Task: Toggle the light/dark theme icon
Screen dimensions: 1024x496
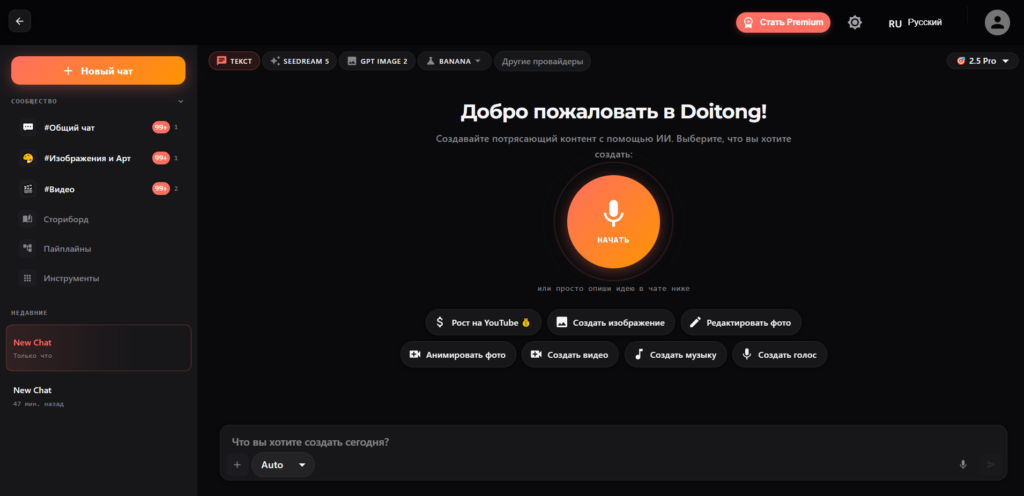Action: 855,22
